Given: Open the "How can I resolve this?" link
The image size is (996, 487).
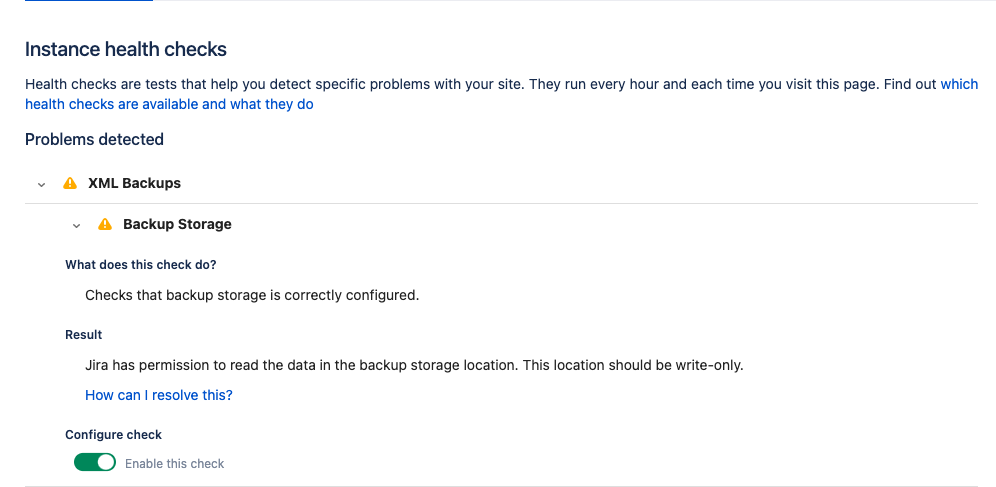Looking at the screenshot, I should tap(159, 395).
